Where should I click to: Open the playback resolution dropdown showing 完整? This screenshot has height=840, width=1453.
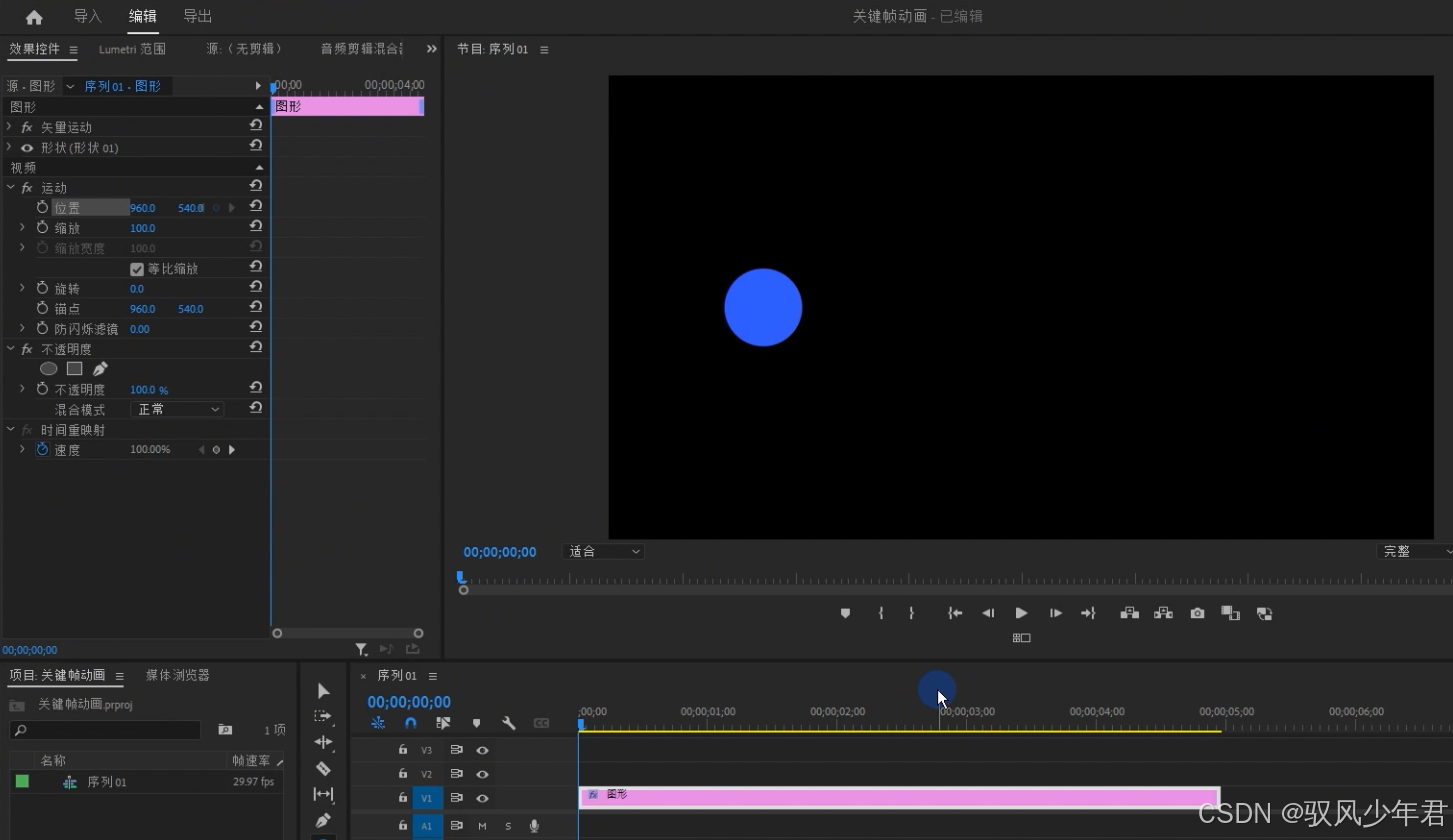[x=1415, y=551]
